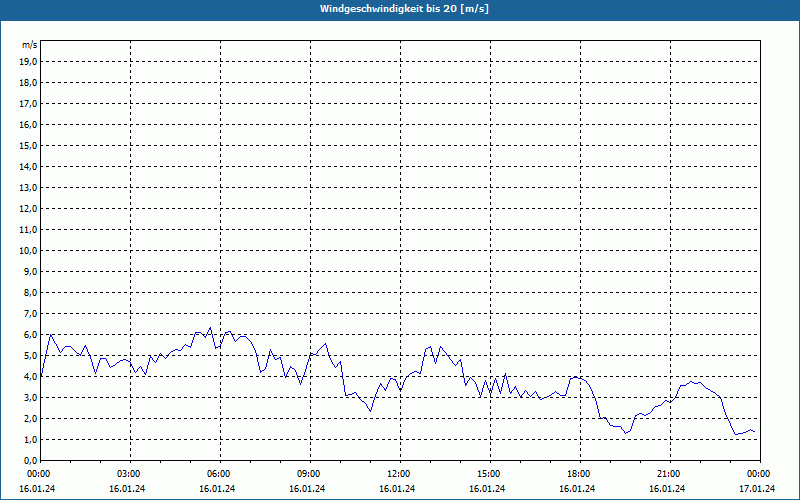
Task: Click the line minimum near 23:15
Action: tap(736, 434)
